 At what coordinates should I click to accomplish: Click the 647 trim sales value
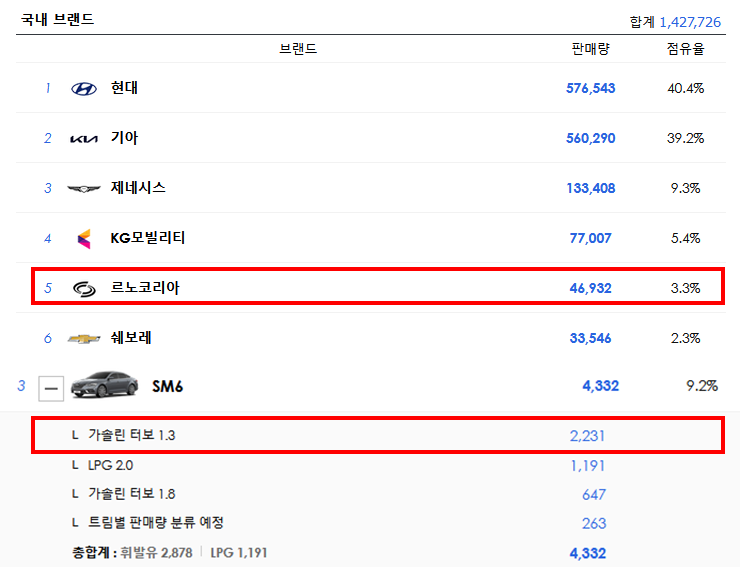click(x=594, y=495)
